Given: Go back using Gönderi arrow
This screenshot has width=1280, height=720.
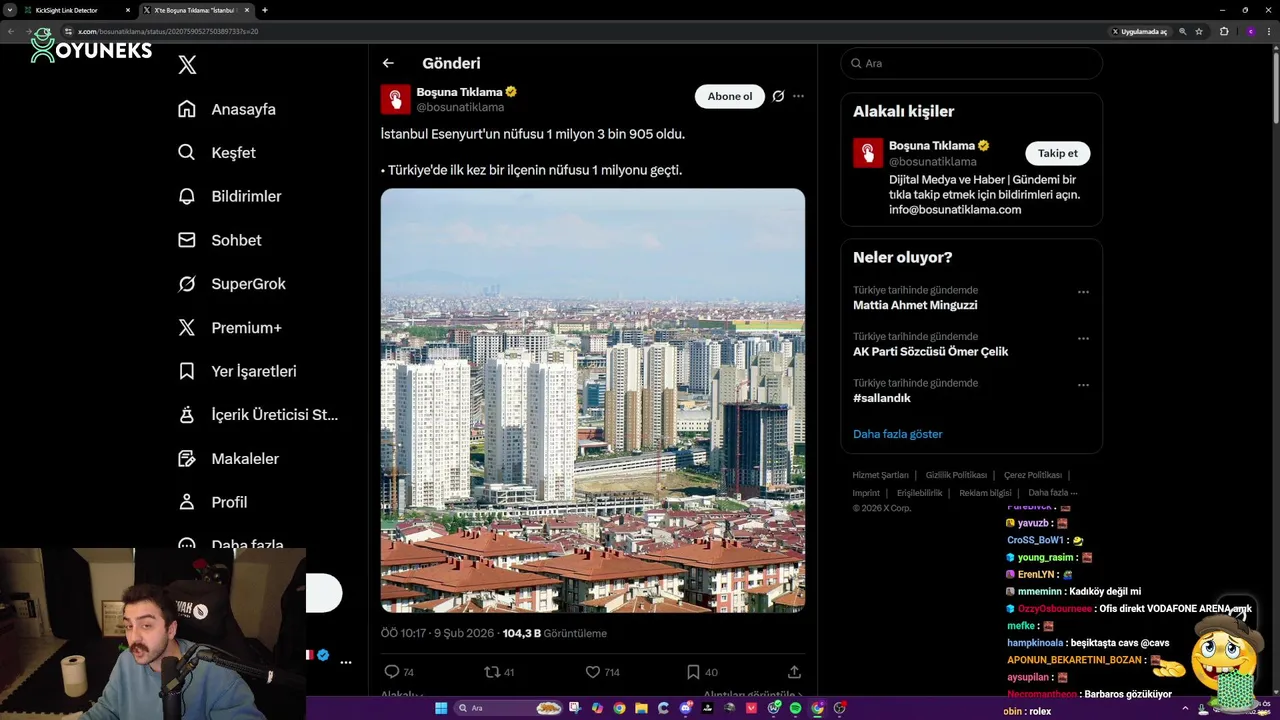Looking at the screenshot, I should pos(388,63).
